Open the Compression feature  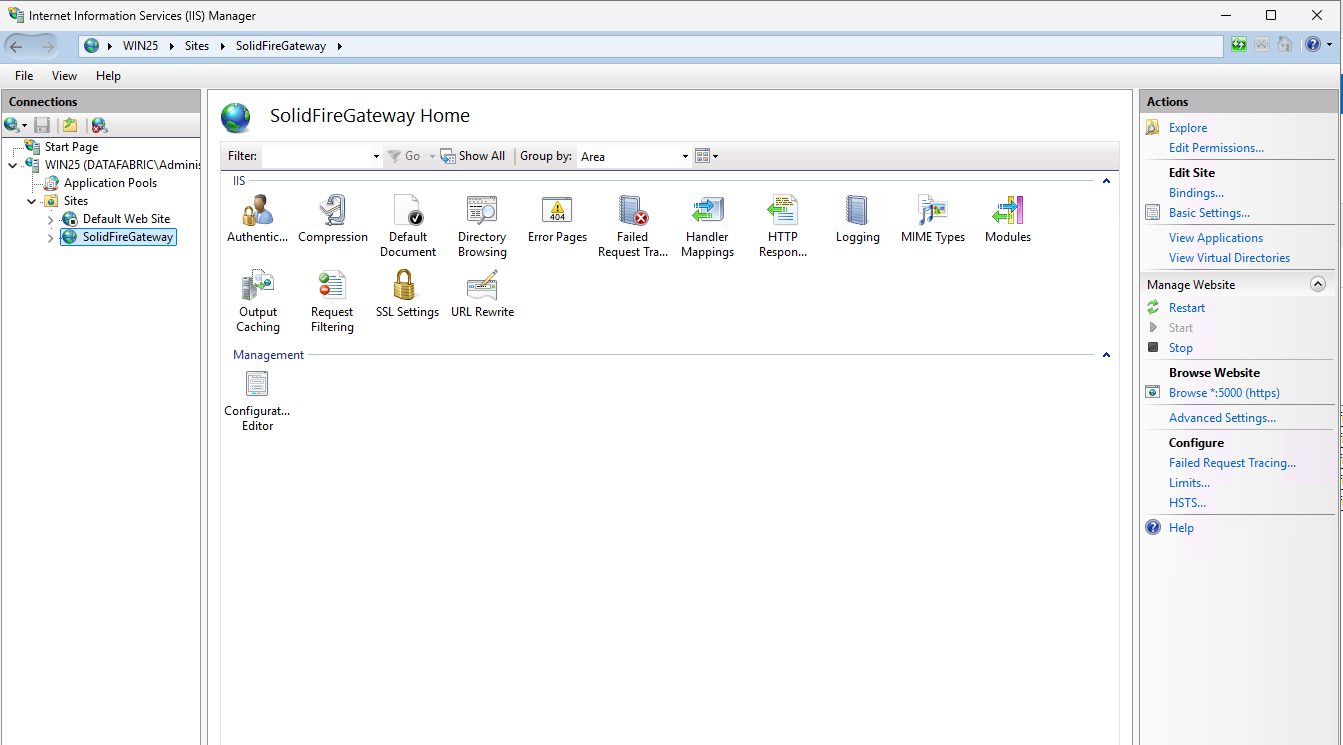point(333,220)
